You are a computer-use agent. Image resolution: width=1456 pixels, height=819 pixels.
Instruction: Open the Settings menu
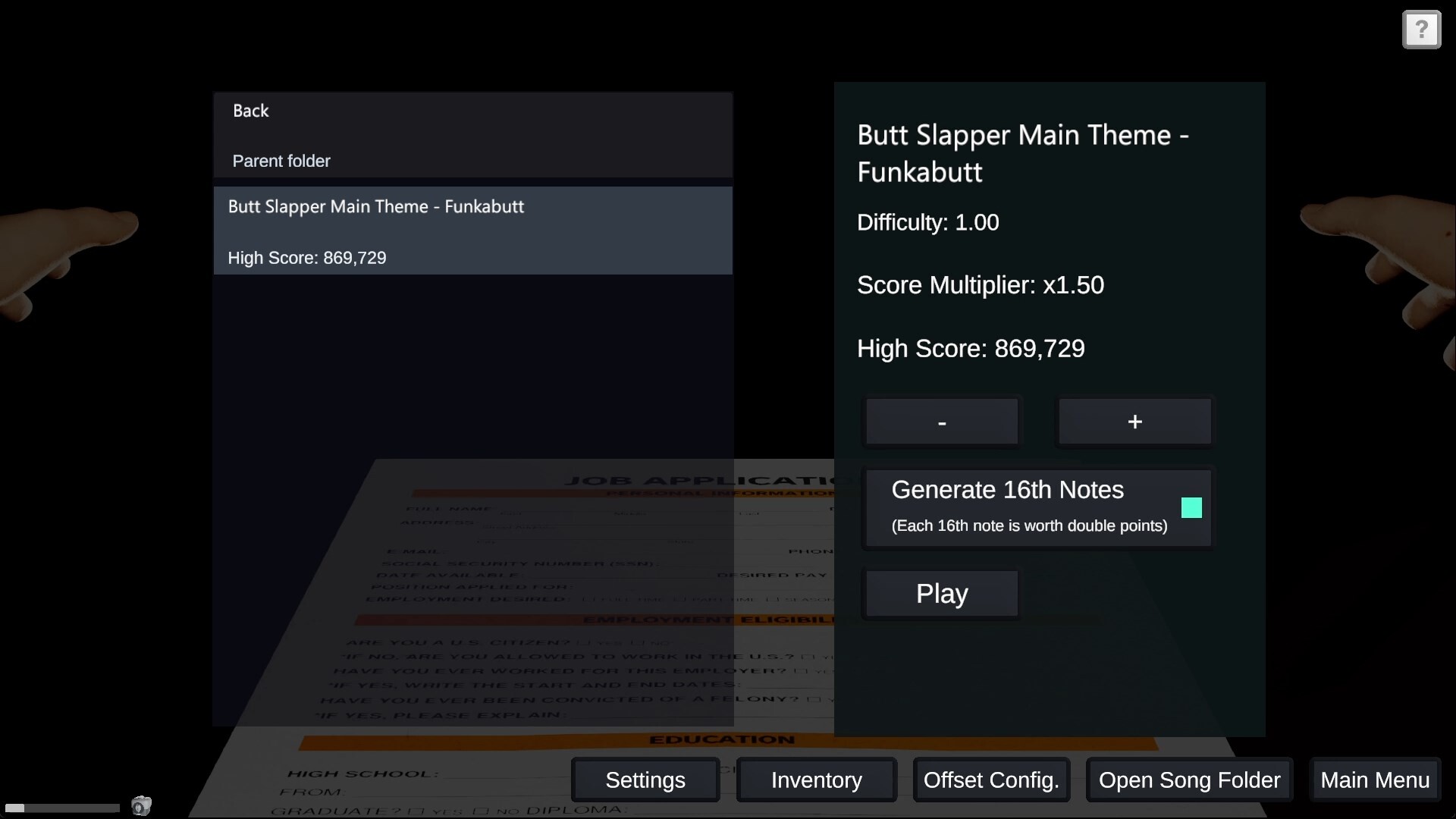point(645,780)
